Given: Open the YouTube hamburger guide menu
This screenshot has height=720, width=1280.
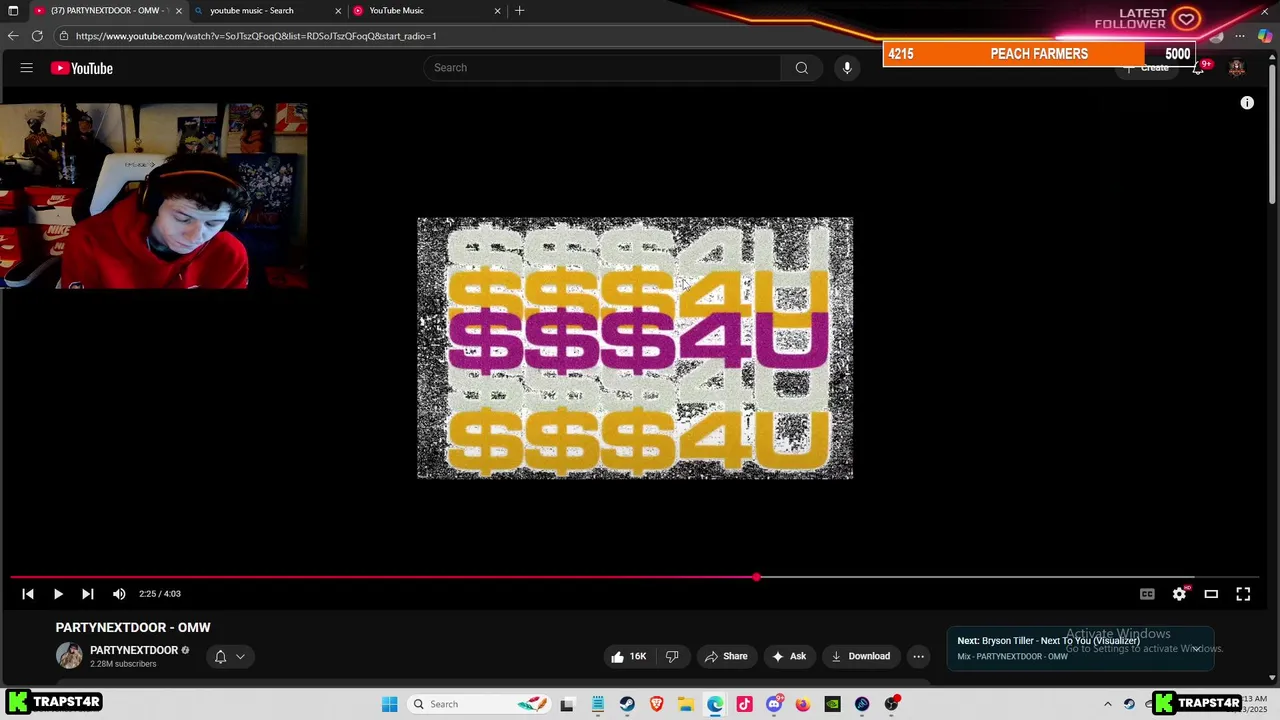Looking at the screenshot, I should pyautogui.click(x=27, y=68).
